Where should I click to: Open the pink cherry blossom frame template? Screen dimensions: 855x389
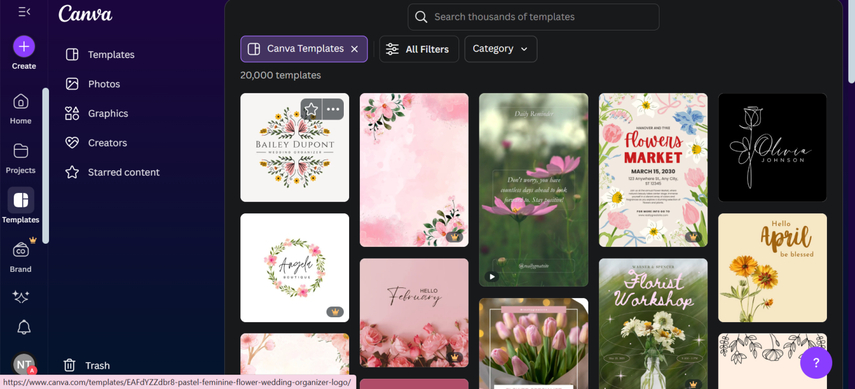point(294,355)
